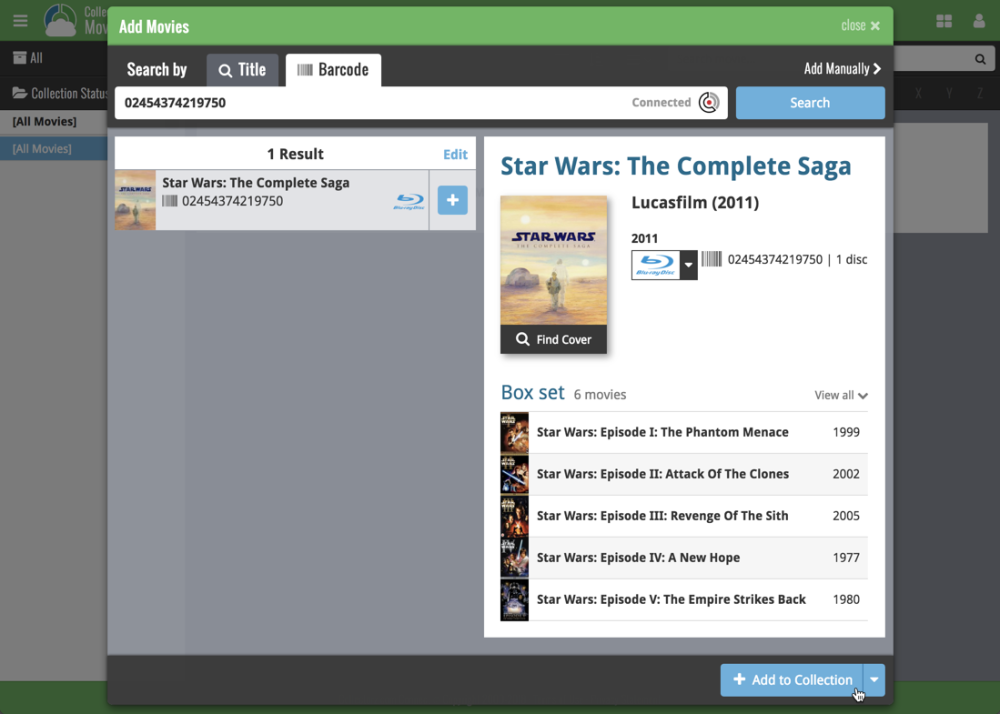Click the Find Cover button
Screen dimensions: 1000x714
click(x=554, y=339)
